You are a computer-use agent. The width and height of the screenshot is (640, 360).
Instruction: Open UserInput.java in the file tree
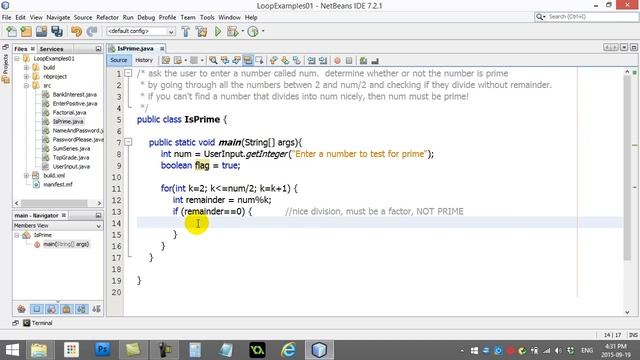coord(71,167)
